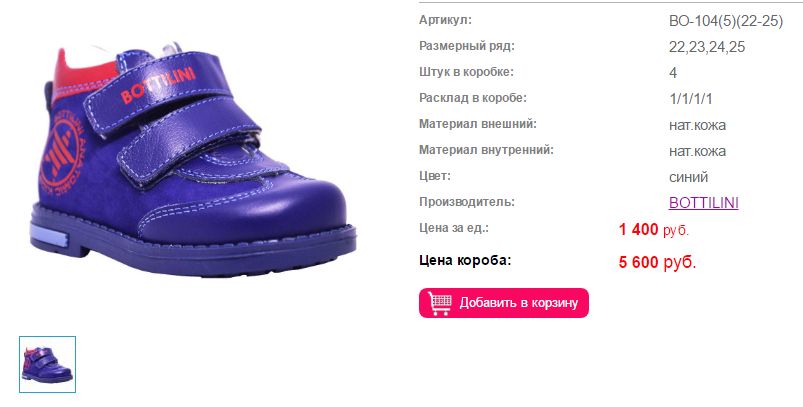Viewport: 803px width, 407px height.
Task: Add item via "Добавить в корзину" text
Action: coord(519,303)
